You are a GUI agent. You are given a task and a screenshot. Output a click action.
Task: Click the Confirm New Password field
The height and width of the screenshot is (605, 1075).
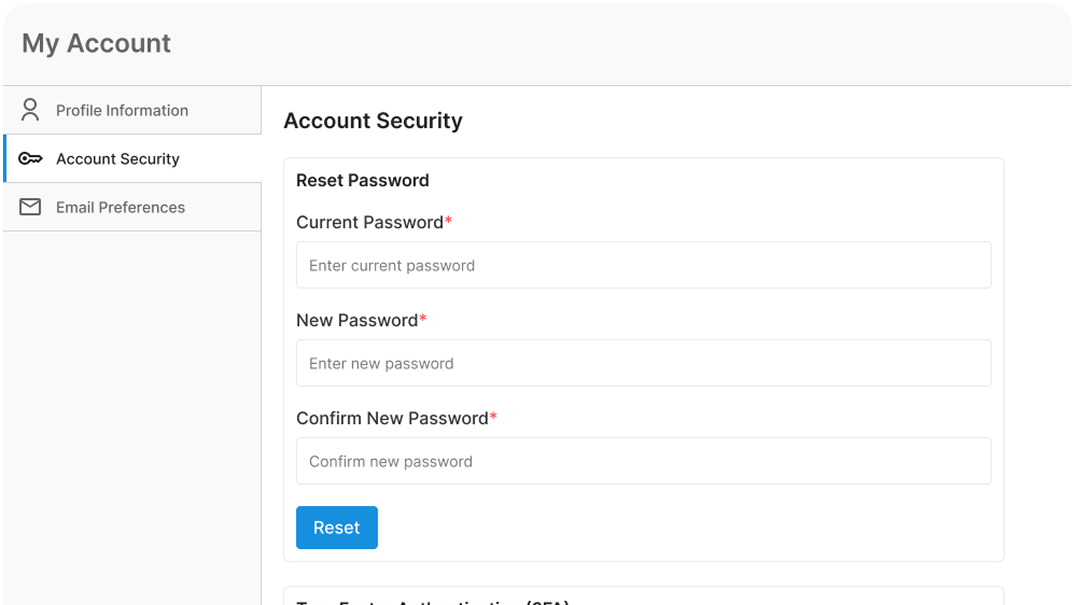(x=643, y=461)
